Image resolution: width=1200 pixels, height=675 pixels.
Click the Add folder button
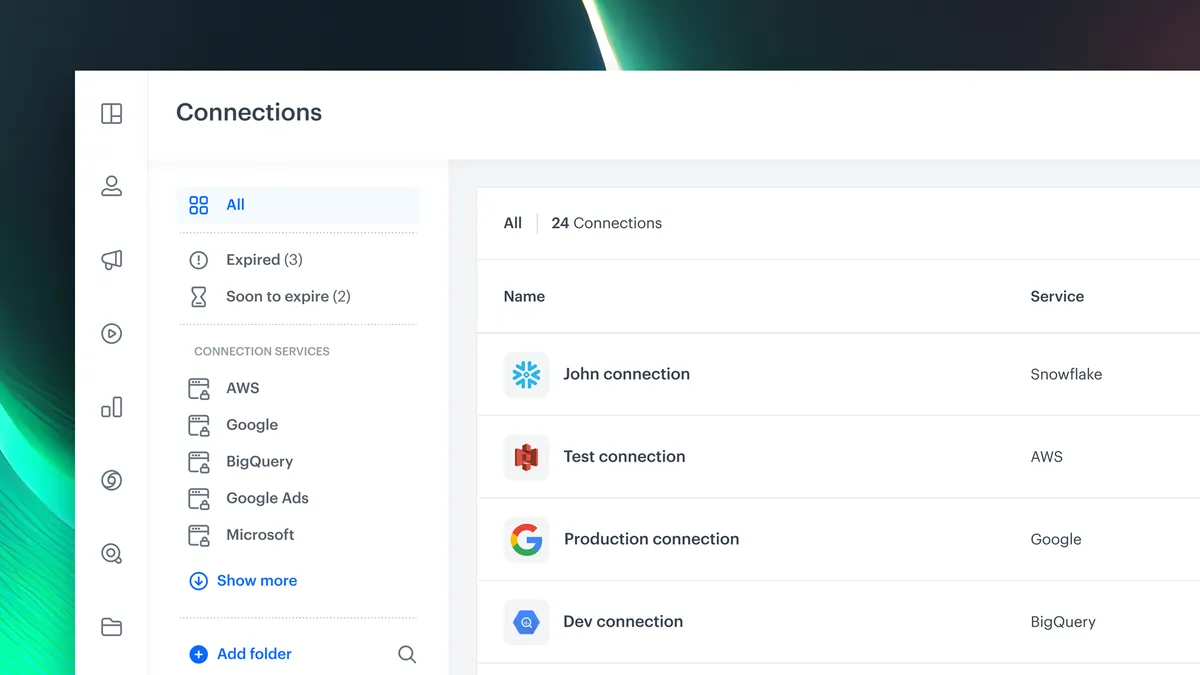(x=253, y=654)
